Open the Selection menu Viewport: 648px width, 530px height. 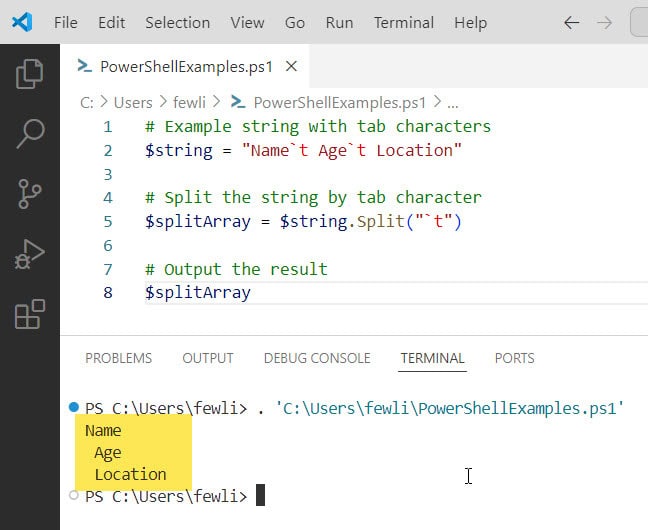[178, 23]
